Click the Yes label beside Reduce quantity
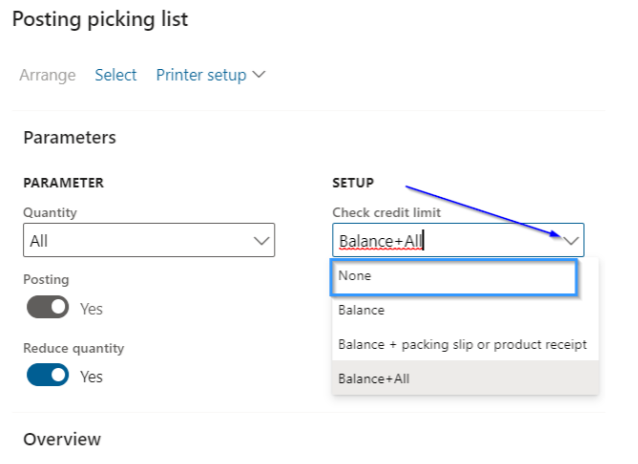638x464 pixels. tap(91, 377)
